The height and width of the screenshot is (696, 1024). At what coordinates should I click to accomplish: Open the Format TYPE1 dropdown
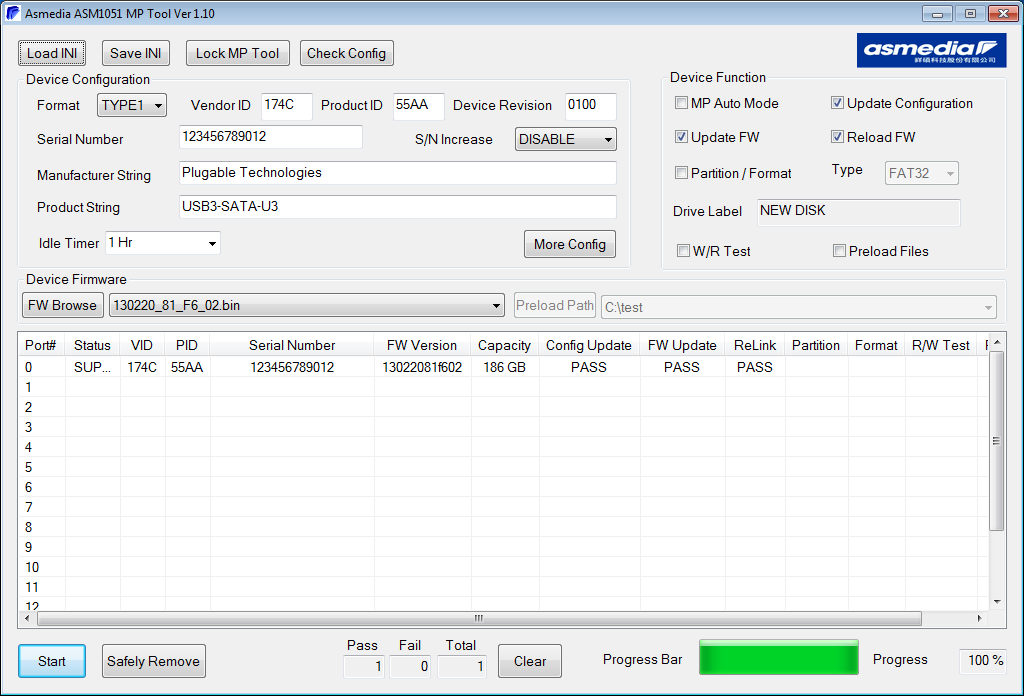[158, 104]
